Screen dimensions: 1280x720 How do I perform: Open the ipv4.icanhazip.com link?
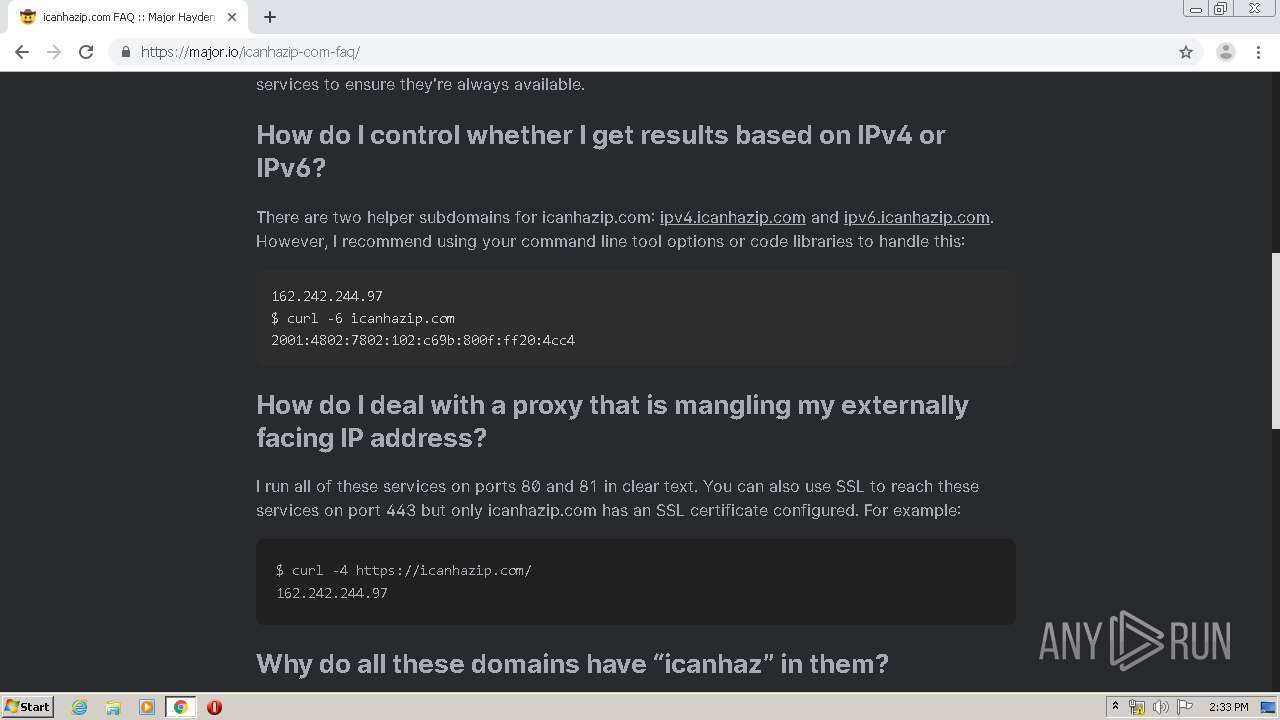click(x=732, y=217)
